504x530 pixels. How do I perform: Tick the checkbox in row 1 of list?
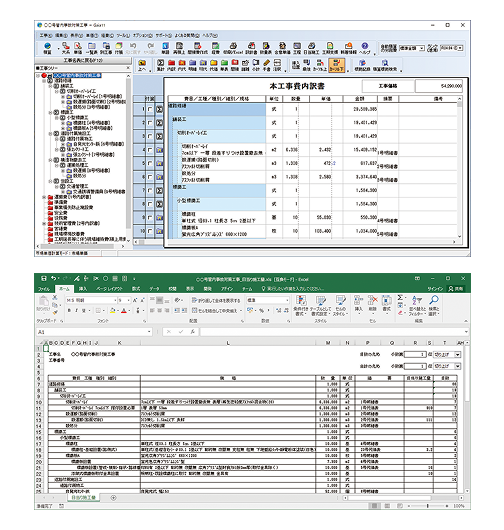tap(150, 109)
